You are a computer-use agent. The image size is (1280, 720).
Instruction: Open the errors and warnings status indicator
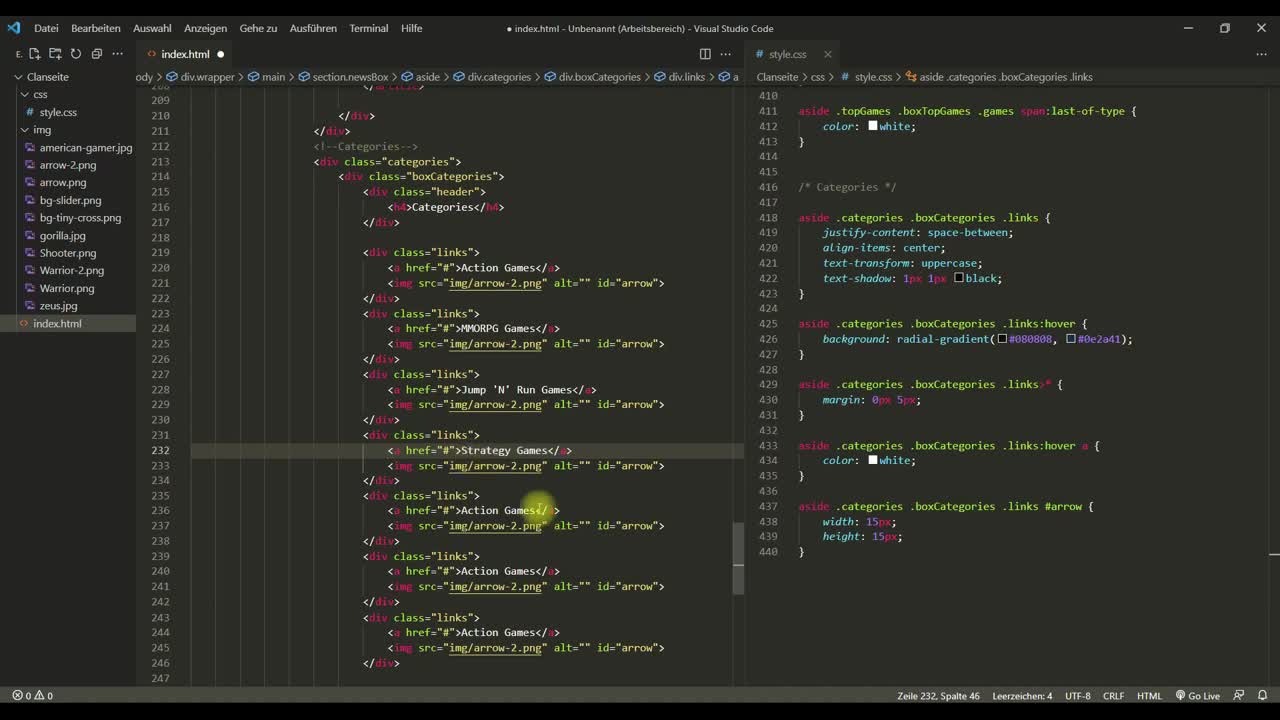(x=33, y=696)
